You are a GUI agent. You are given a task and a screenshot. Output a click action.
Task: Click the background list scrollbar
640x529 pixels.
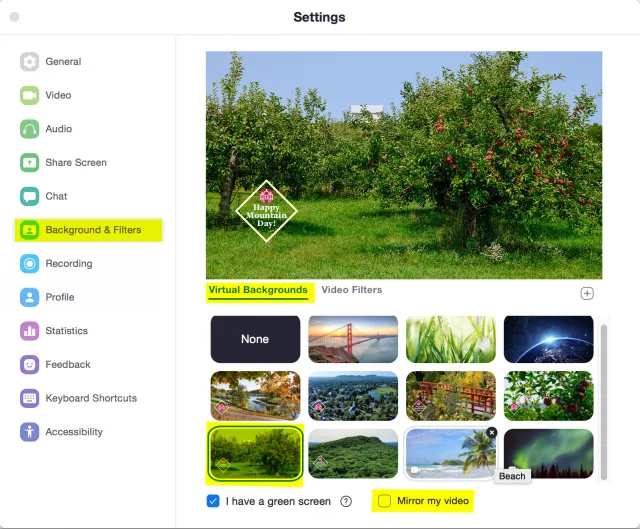(x=604, y=402)
